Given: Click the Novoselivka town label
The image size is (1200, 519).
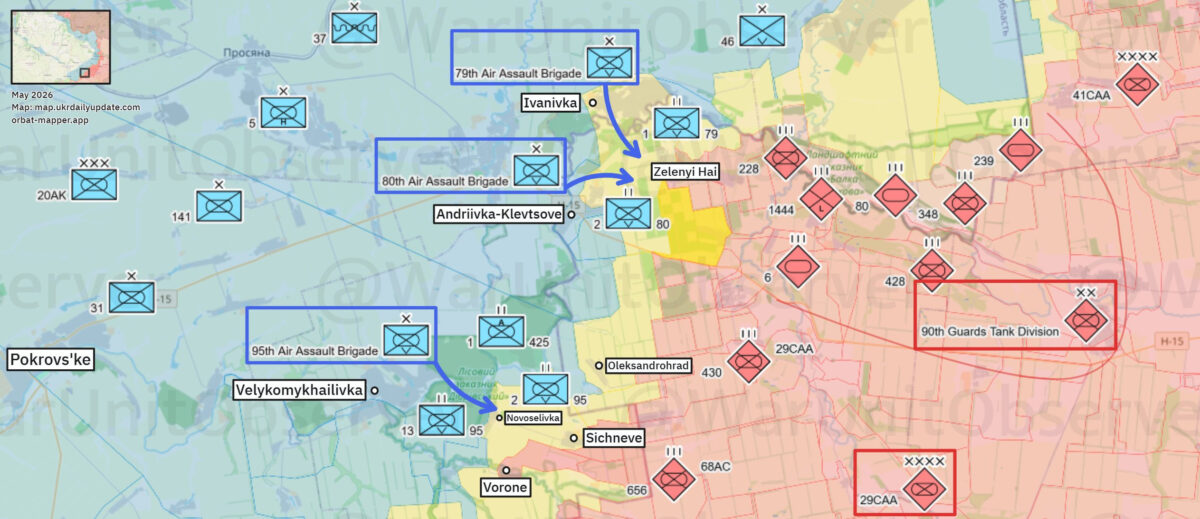Looking at the screenshot, I should pos(534,418).
